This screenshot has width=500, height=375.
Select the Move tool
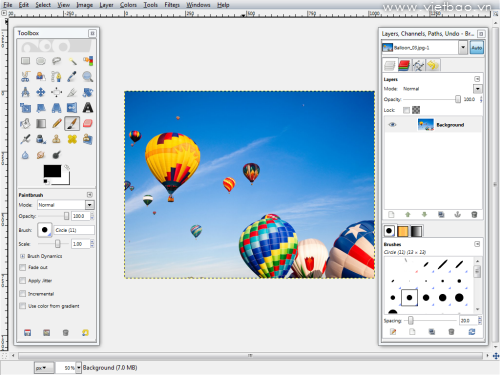tap(41, 92)
